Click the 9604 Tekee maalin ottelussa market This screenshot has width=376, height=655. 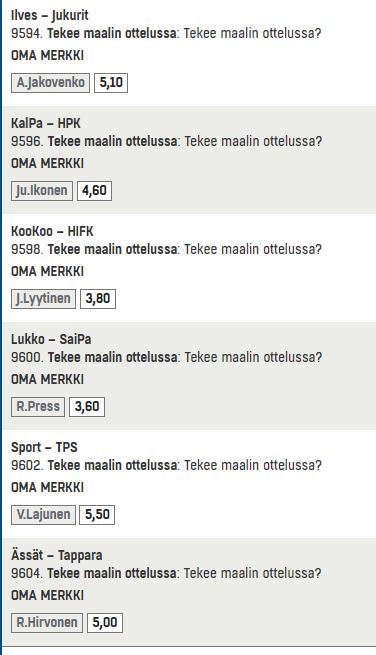(166, 573)
